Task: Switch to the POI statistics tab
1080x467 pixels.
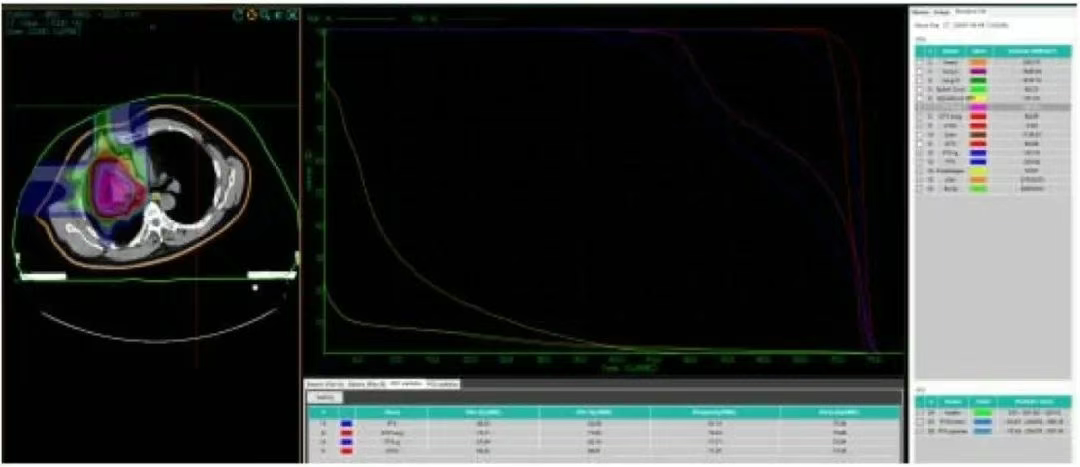Action: point(442,384)
